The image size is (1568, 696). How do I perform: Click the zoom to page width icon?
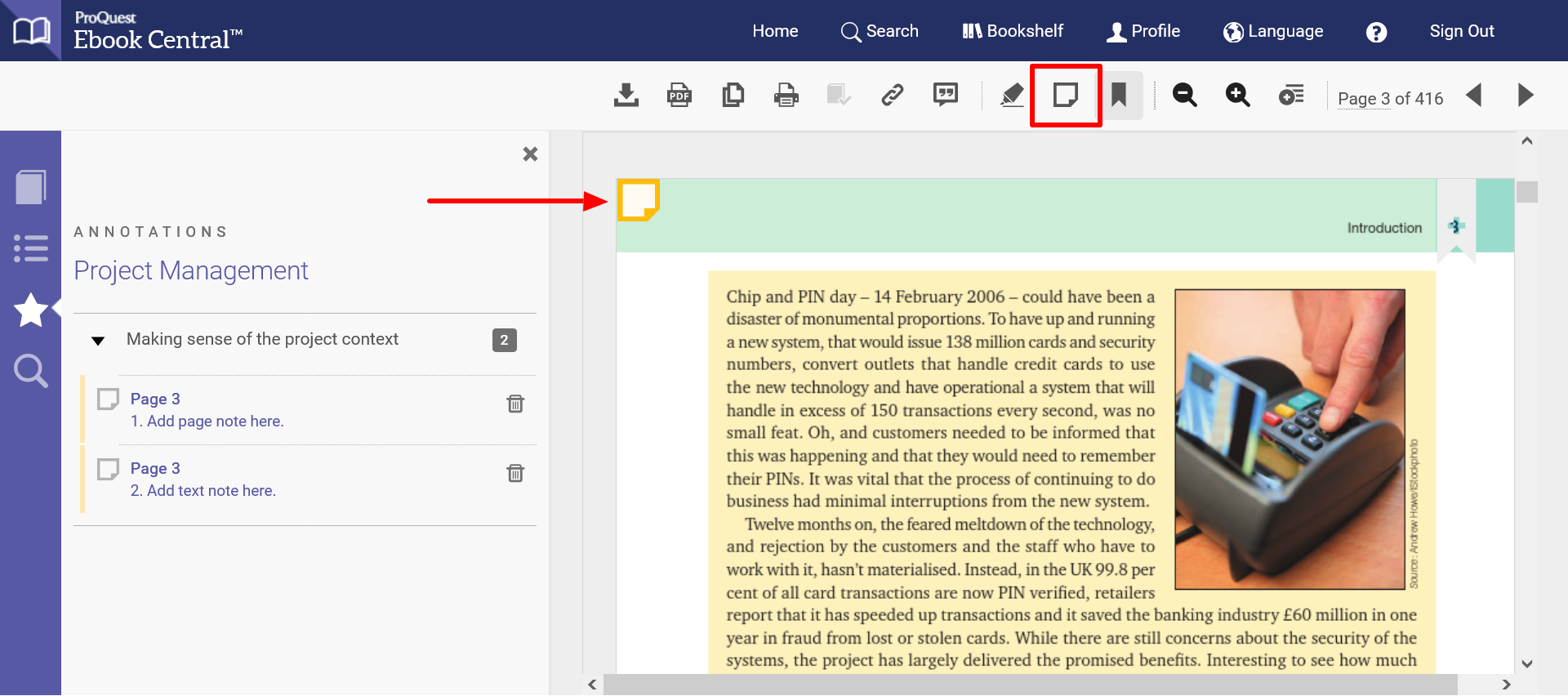(1291, 96)
